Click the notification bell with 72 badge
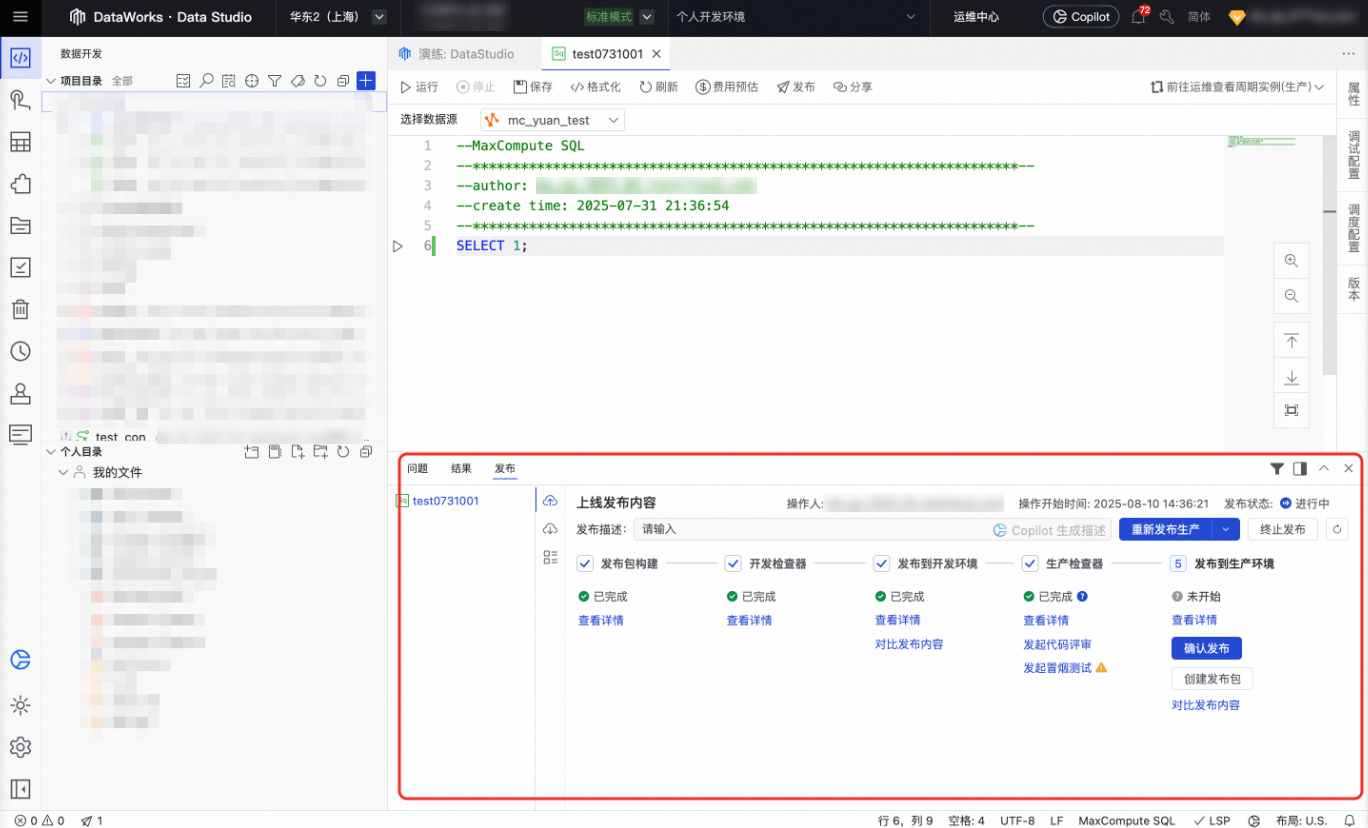Screen dimensions: 1368x828 (1138, 17)
